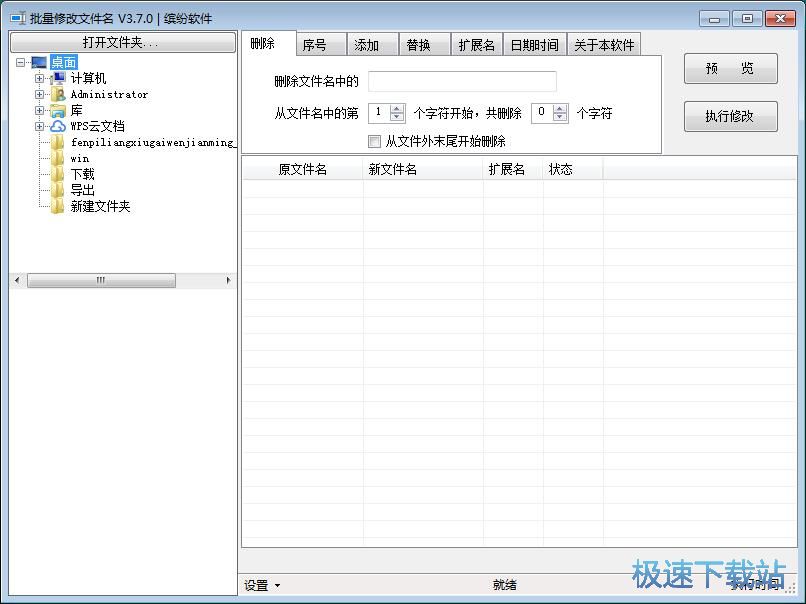Click the folder icon beside 新建文件夹
Screen dimensions: 806x604
[58, 206]
